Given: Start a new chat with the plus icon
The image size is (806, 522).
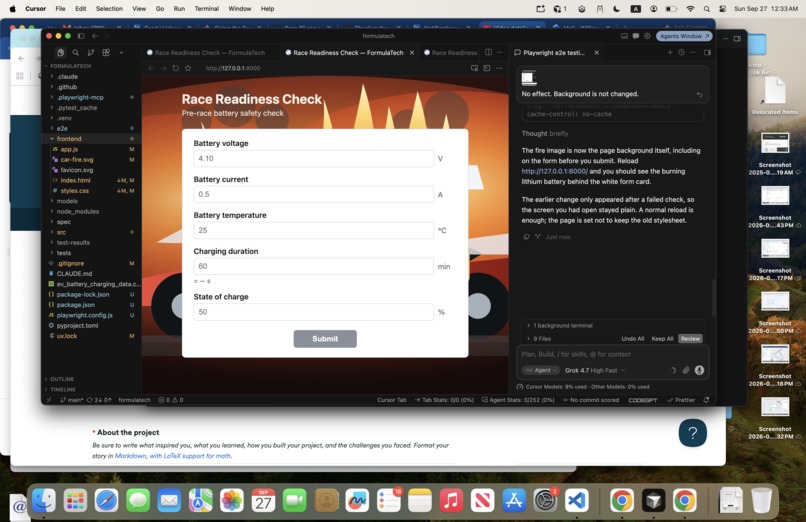Looking at the screenshot, I should 670,52.
